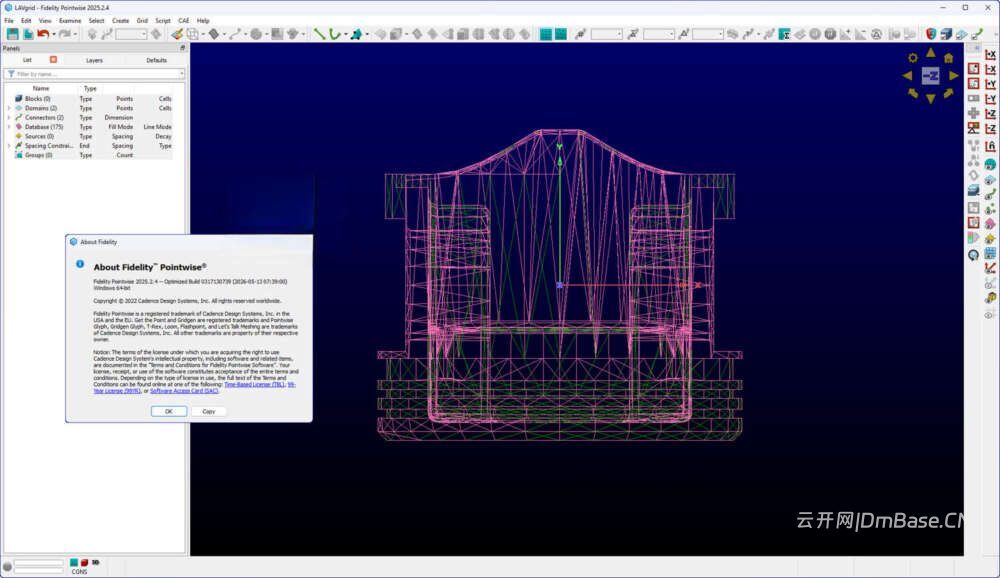1000x578 pixels.
Task: Click the Save icon in the toolbar
Action: click(13, 34)
